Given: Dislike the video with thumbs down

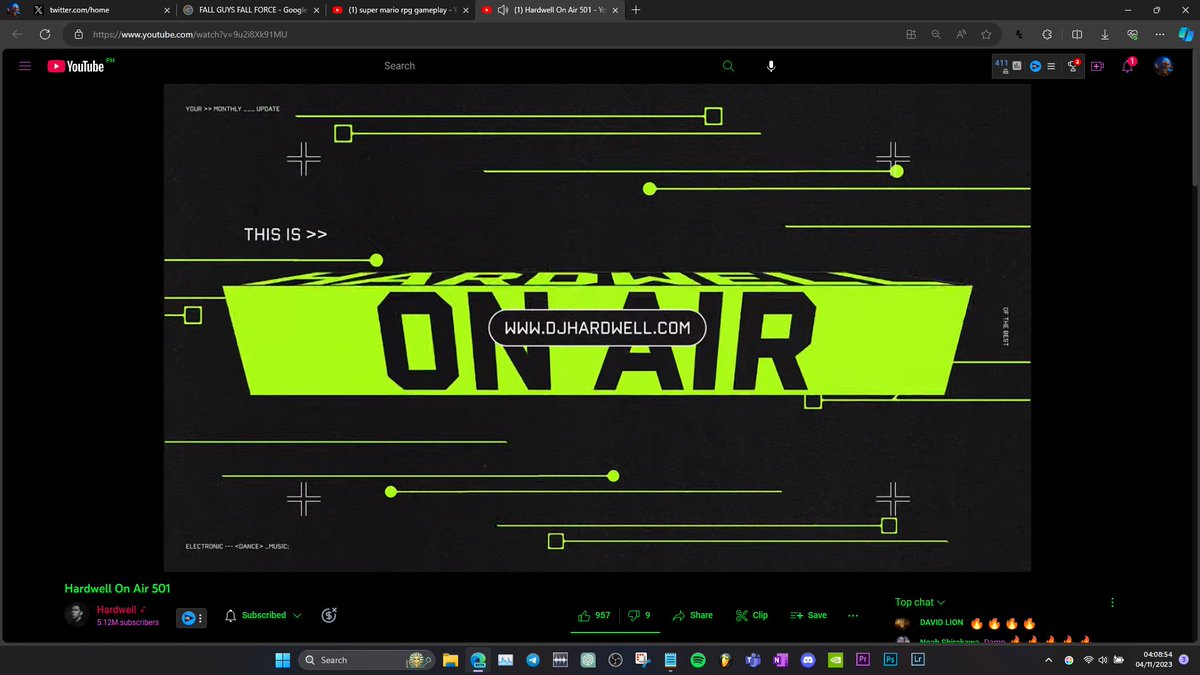Looking at the screenshot, I should click(639, 615).
